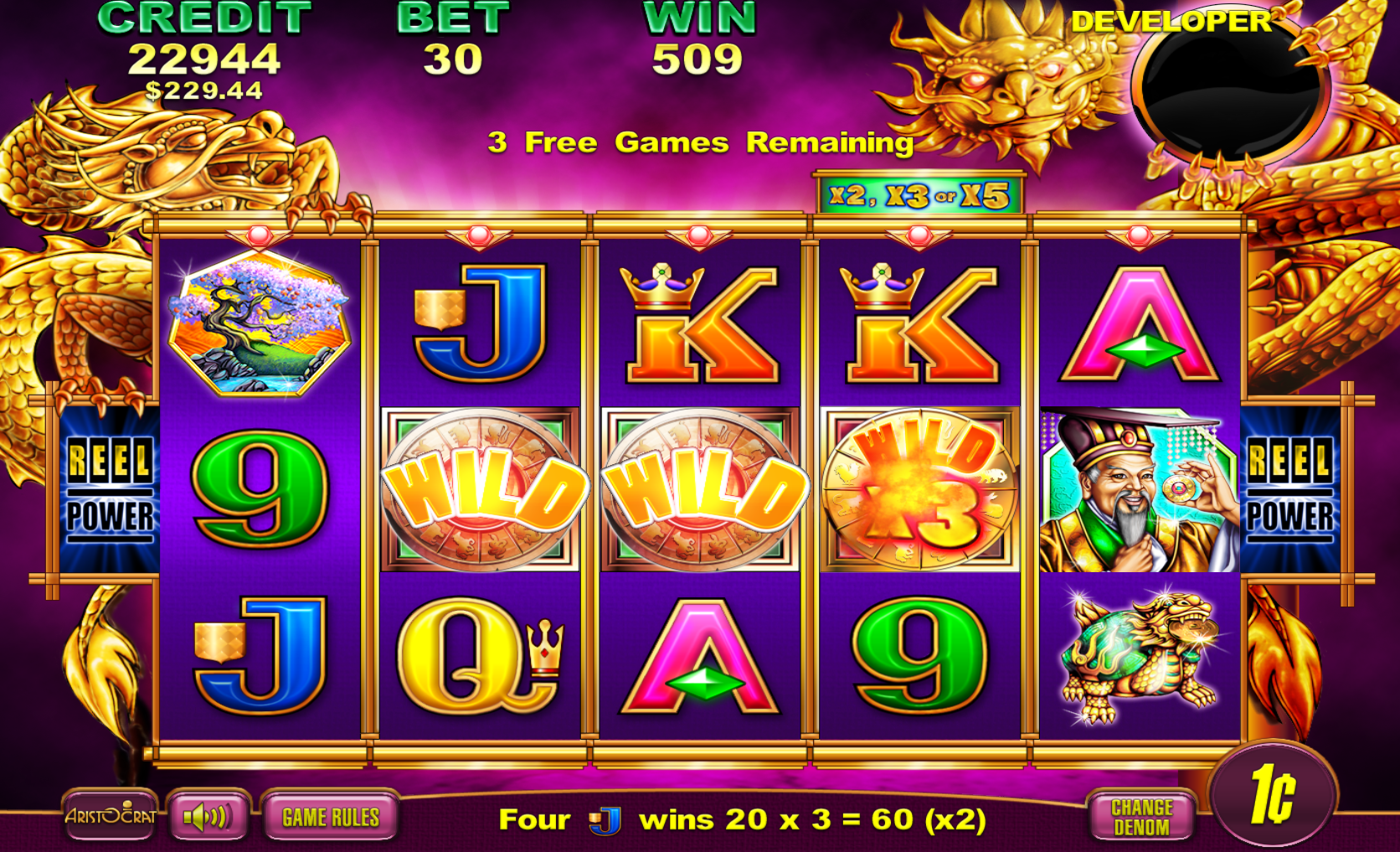Click the Aristocrat logo button
Viewport: 1400px width, 852px height.
click(x=110, y=815)
